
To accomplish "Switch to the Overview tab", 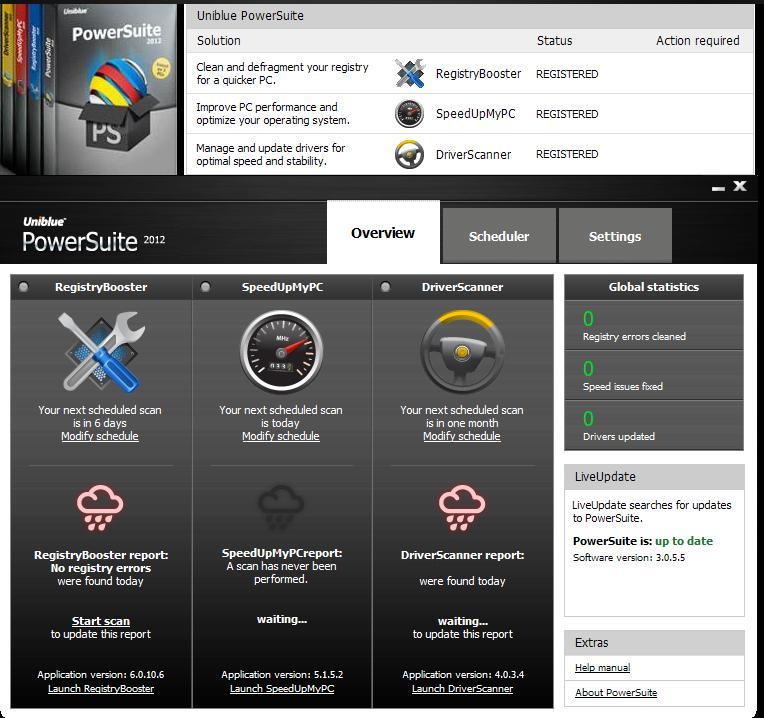I will (383, 232).
